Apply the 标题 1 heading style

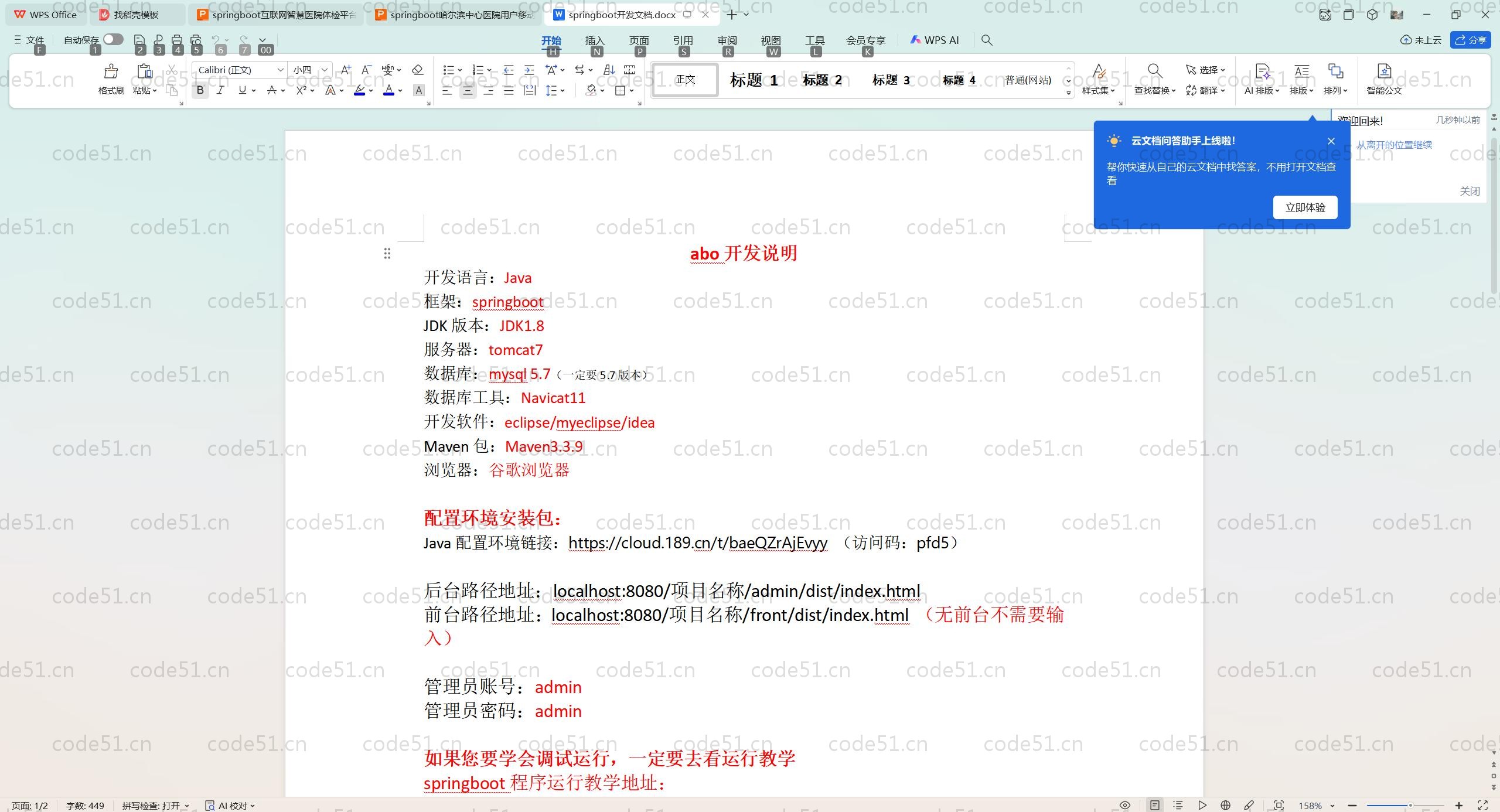pos(754,80)
